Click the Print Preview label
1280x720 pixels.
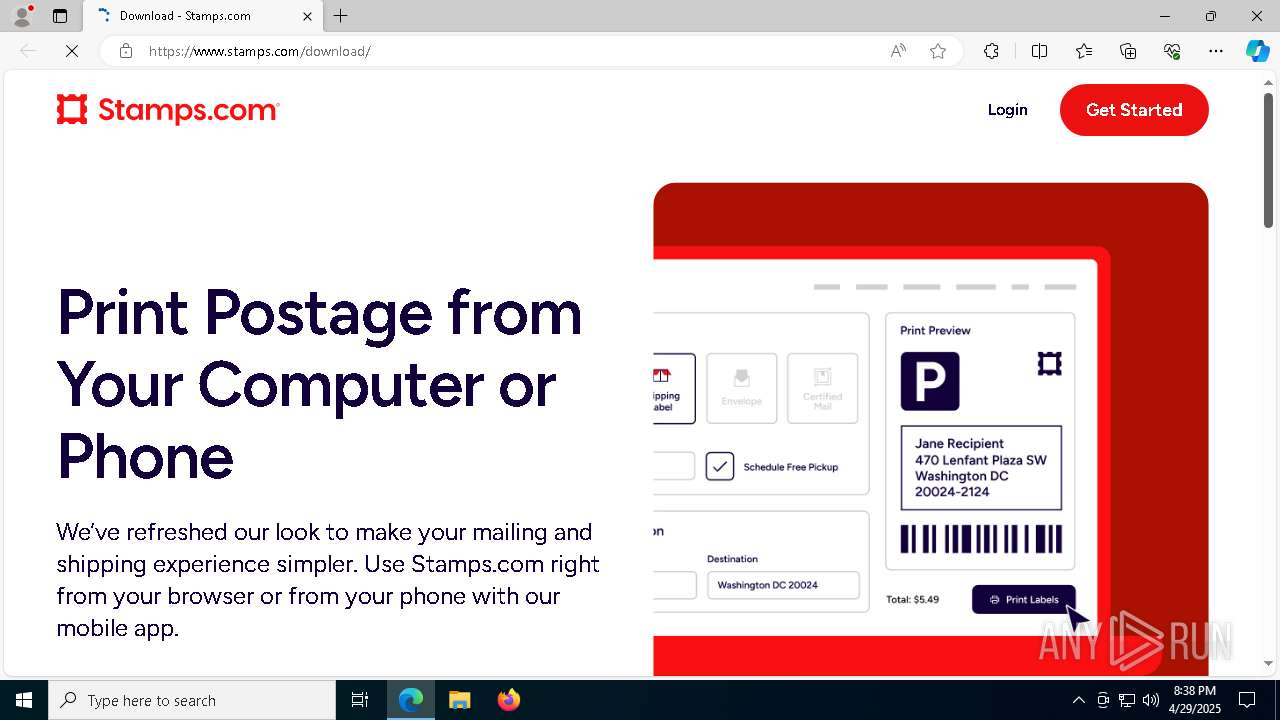point(935,330)
